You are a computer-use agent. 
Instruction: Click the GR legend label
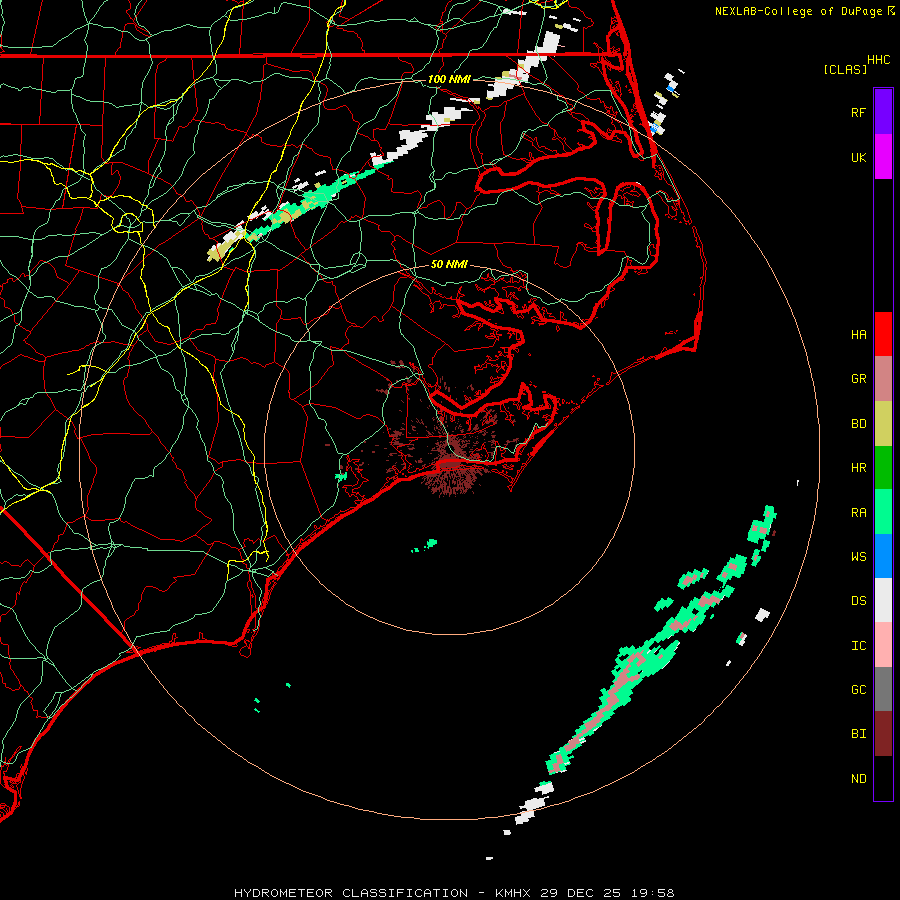858,379
